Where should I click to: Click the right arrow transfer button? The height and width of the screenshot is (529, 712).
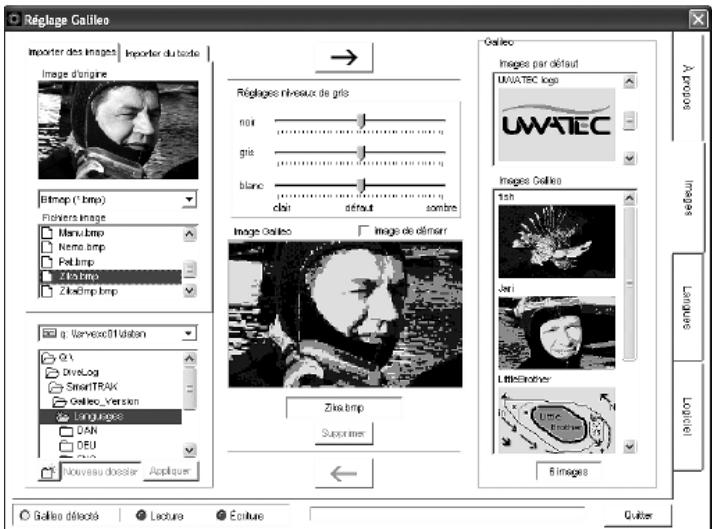344,57
